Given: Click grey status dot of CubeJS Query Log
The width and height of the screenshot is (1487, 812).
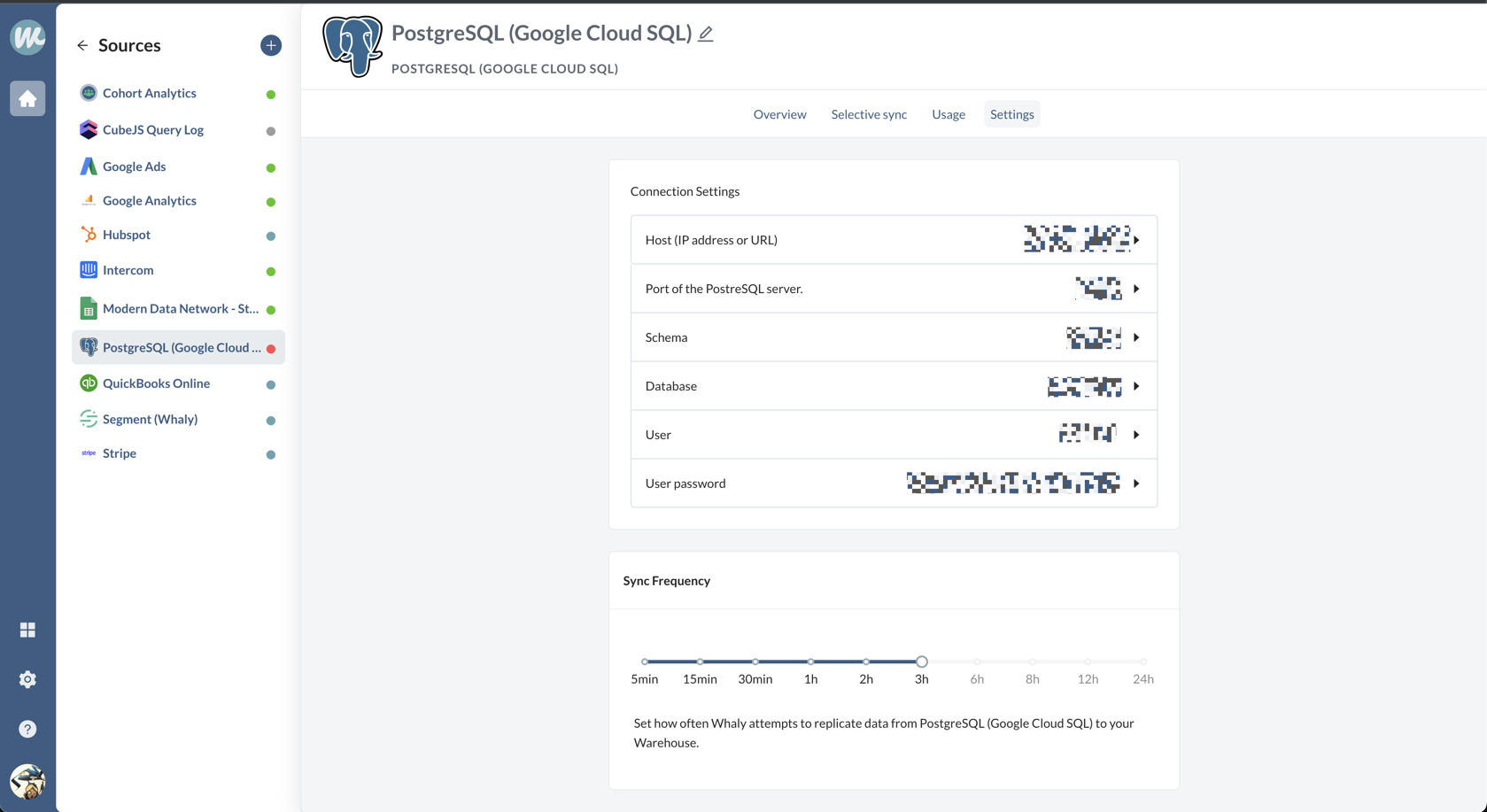Looking at the screenshot, I should pos(271,131).
